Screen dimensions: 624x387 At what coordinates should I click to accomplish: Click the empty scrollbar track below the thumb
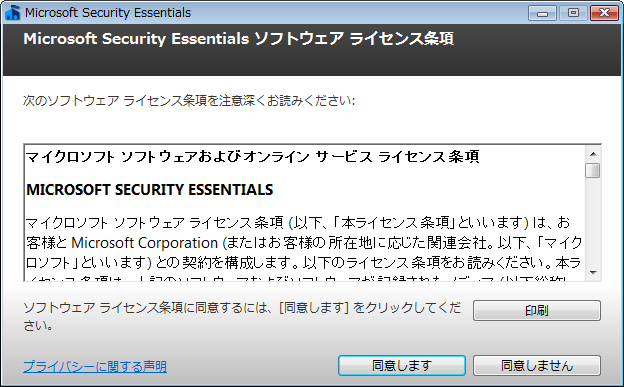593,222
